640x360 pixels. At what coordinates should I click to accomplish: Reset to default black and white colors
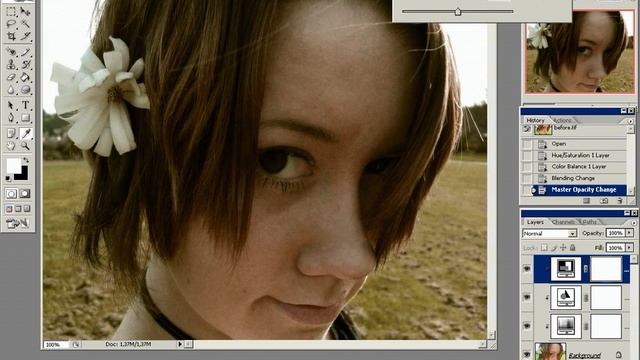click(x=9, y=178)
